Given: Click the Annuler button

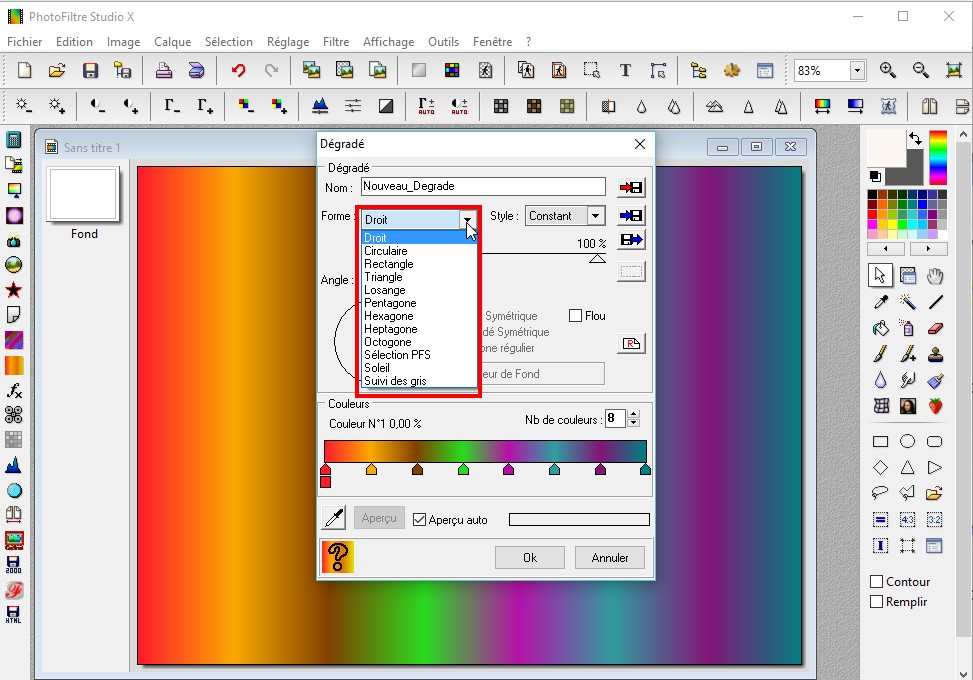Looking at the screenshot, I should pyautogui.click(x=609, y=557).
